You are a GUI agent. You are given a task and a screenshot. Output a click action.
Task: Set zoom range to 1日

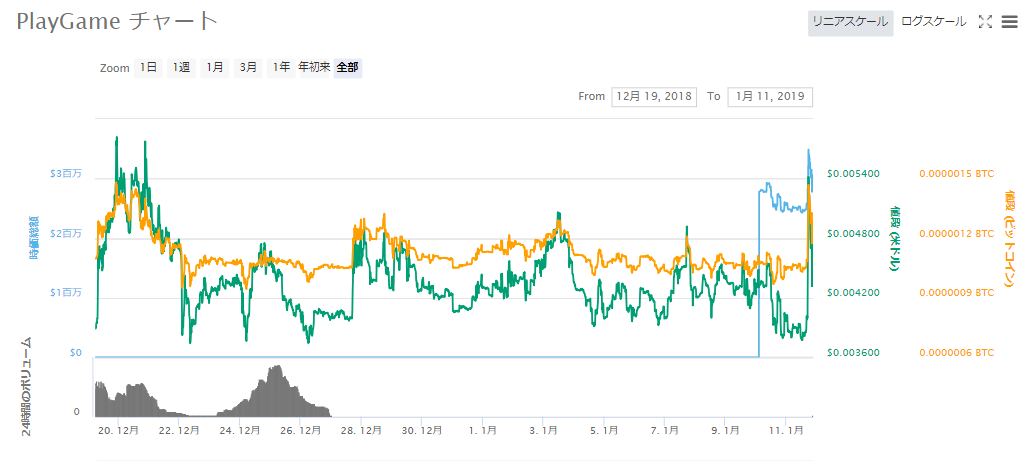[x=148, y=68]
